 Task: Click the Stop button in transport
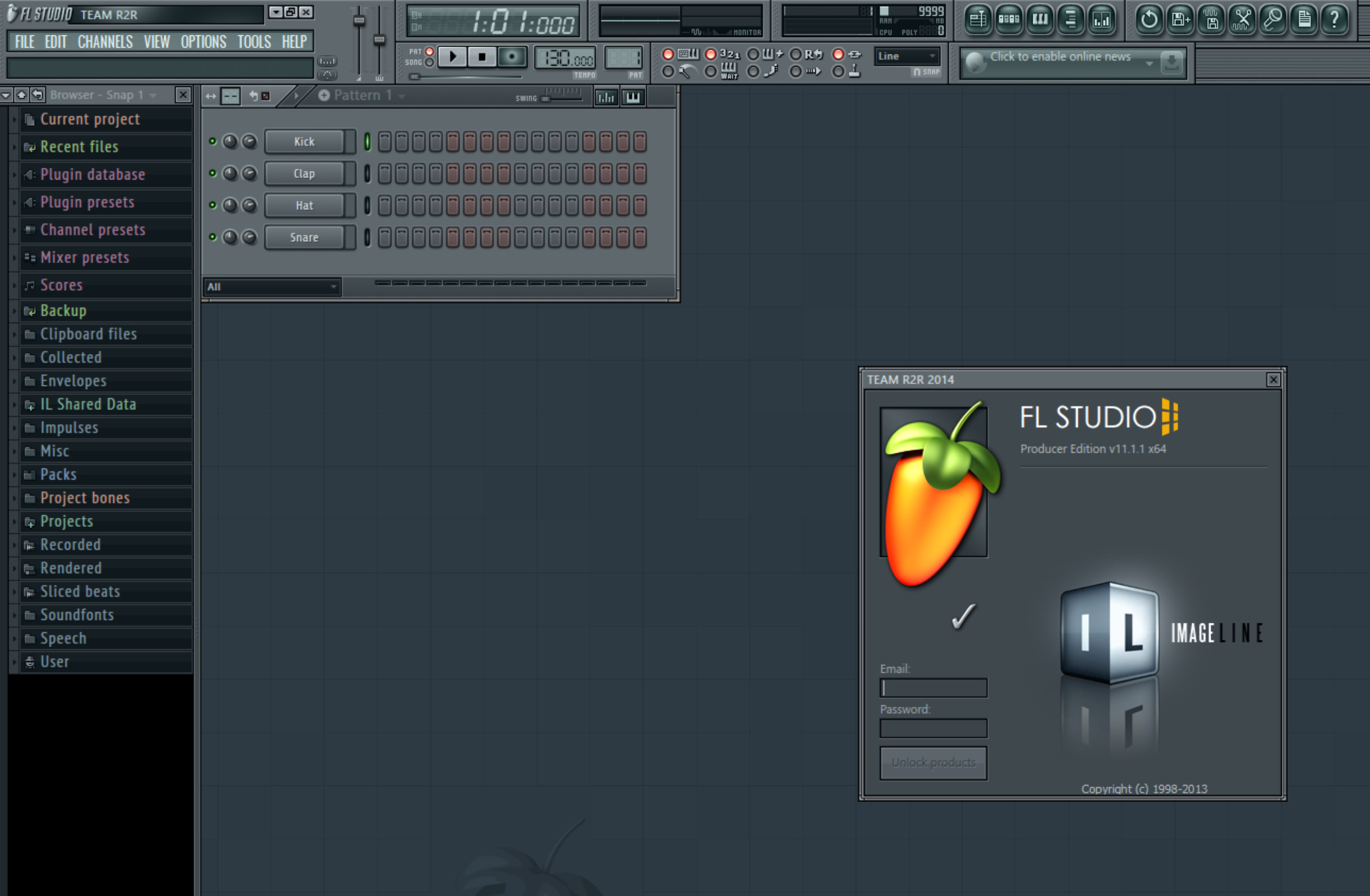click(482, 57)
